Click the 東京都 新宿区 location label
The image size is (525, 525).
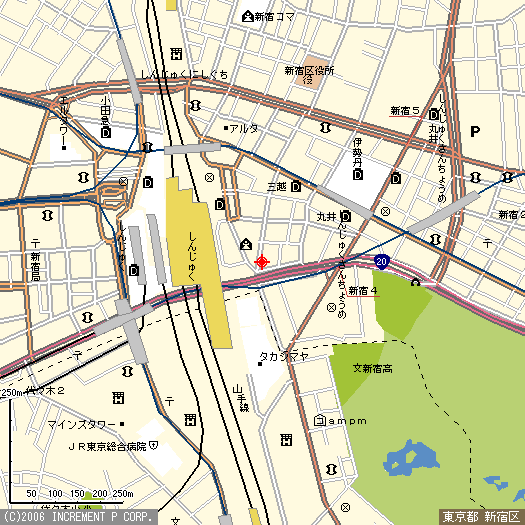481,517
